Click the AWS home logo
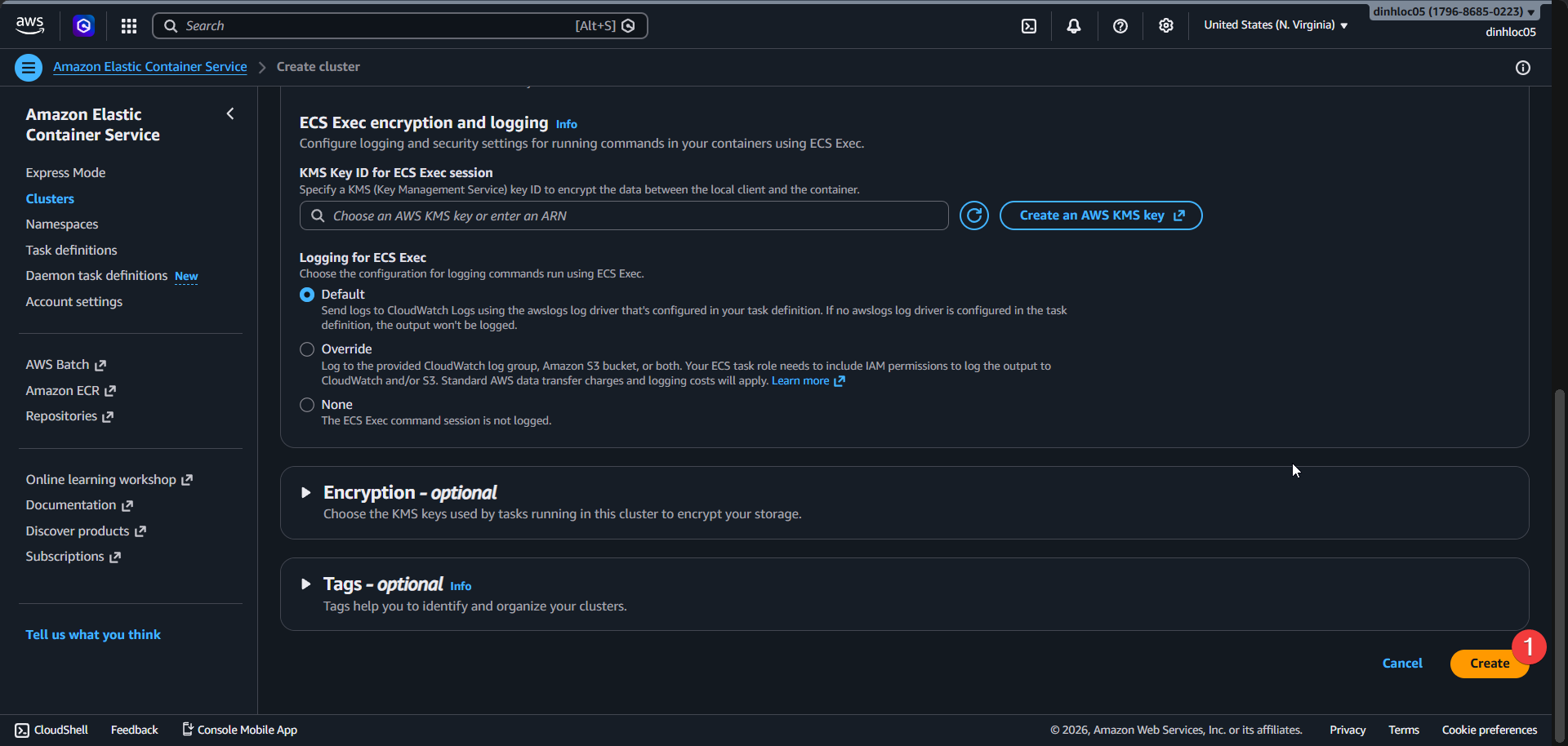 click(29, 25)
